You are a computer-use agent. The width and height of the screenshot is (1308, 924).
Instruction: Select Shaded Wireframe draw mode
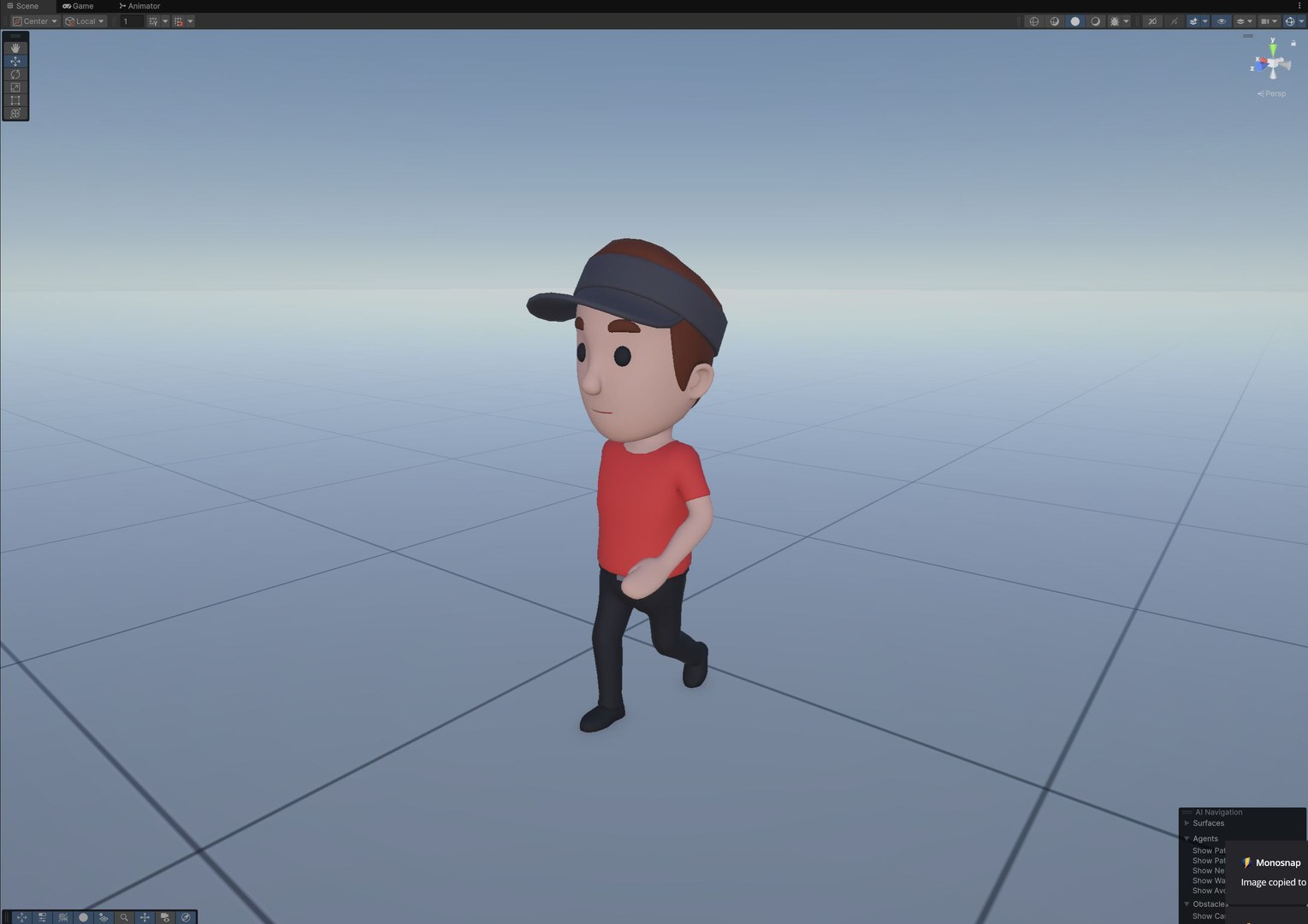click(1055, 21)
